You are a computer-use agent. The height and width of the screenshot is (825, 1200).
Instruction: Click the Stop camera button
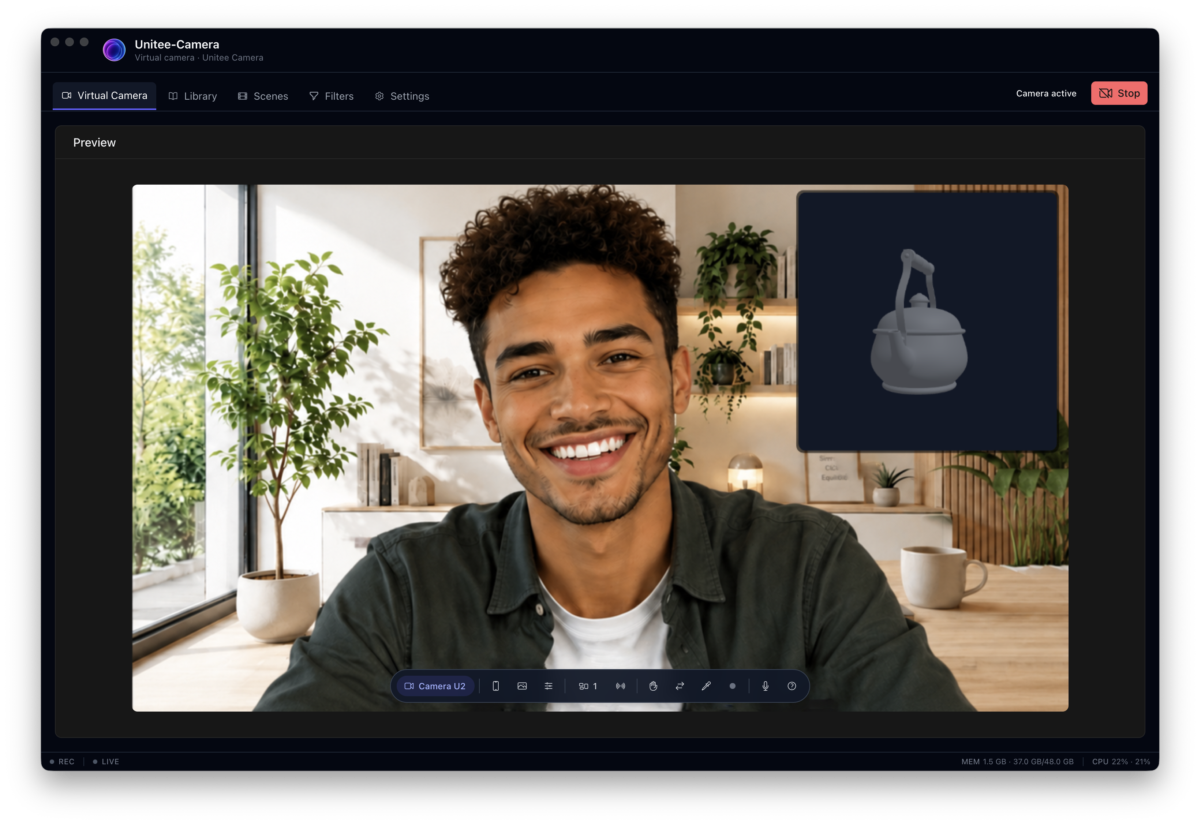tap(1119, 93)
